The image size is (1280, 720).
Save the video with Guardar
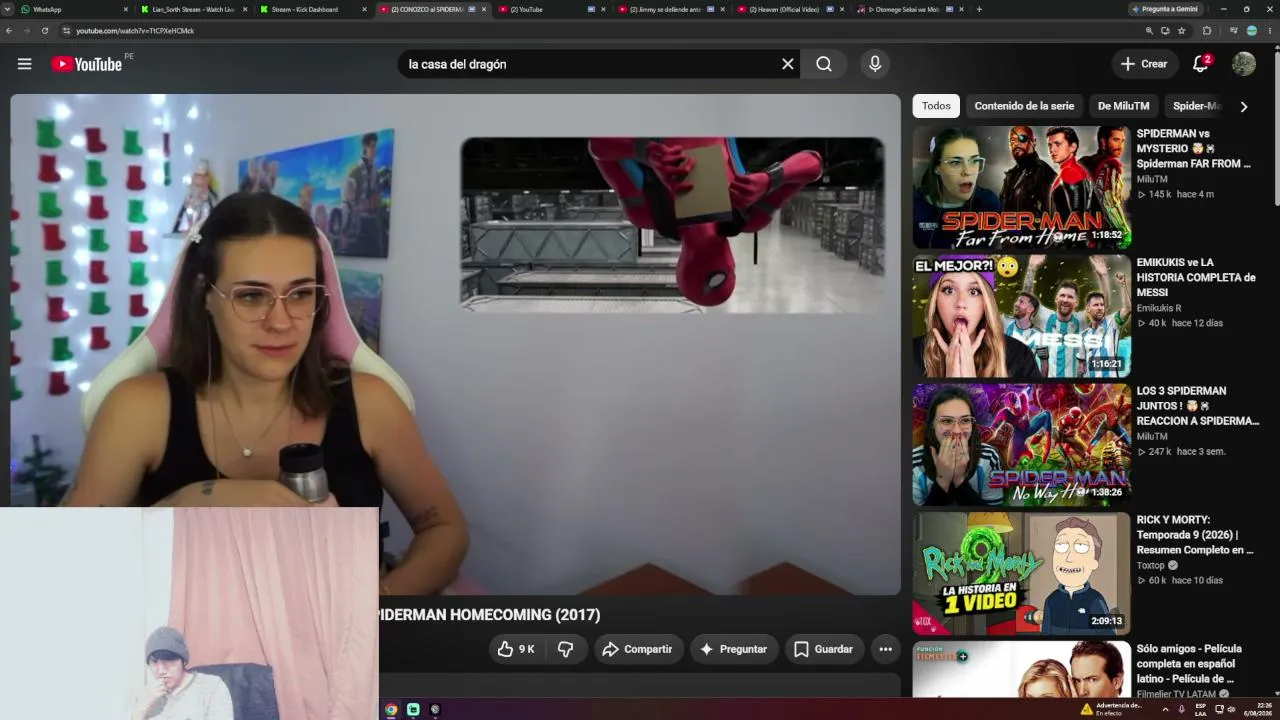pyautogui.click(x=823, y=649)
